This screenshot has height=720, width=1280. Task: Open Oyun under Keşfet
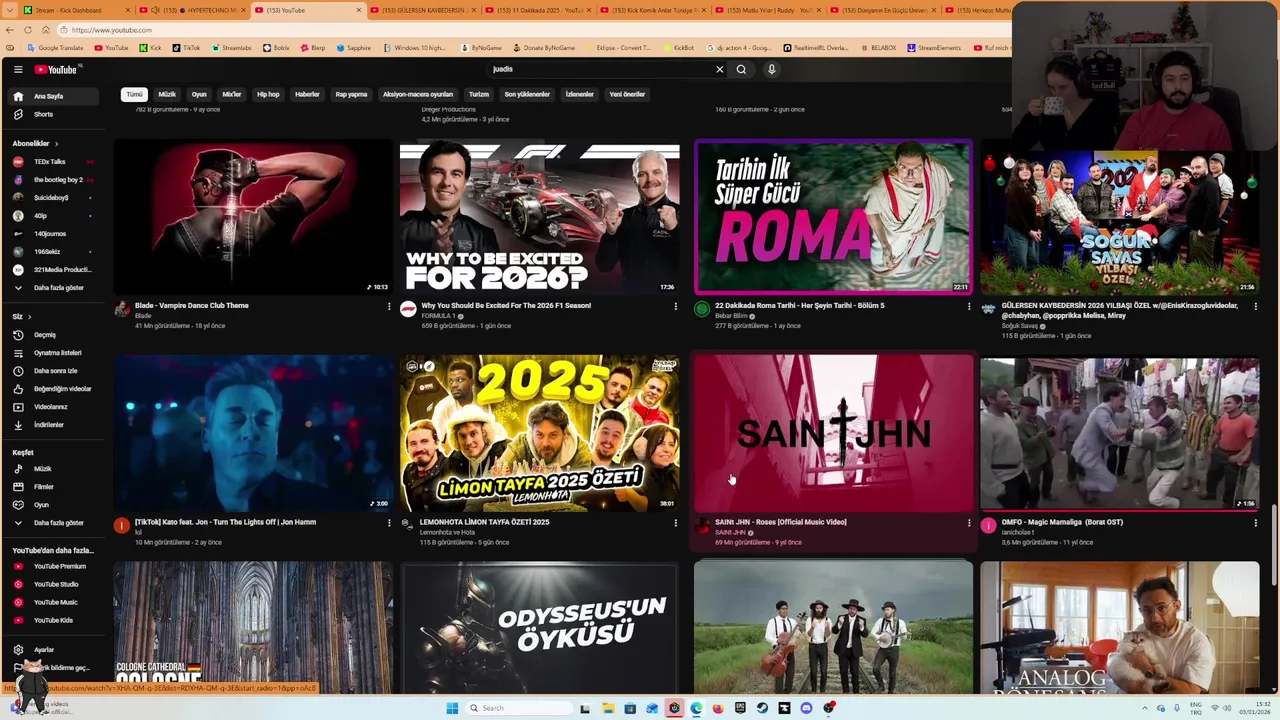(53, 505)
